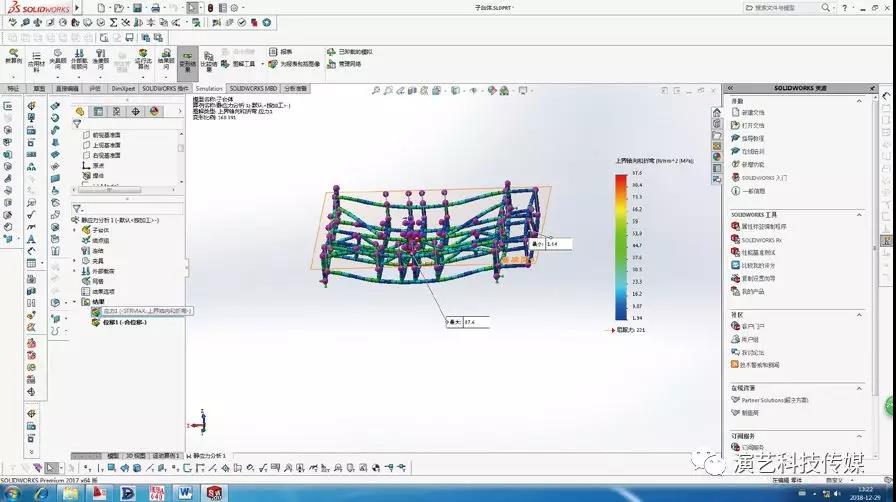Image resolution: width=896 pixels, height=502 pixels.
Task: Switch to the 草图 sketch ribbon tab
Action: click(x=39, y=89)
